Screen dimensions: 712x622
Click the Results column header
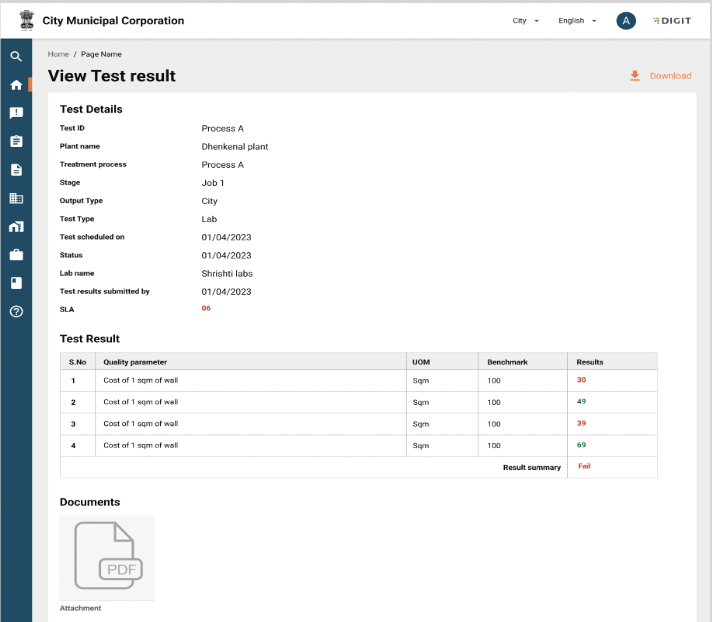coord(590,361)
